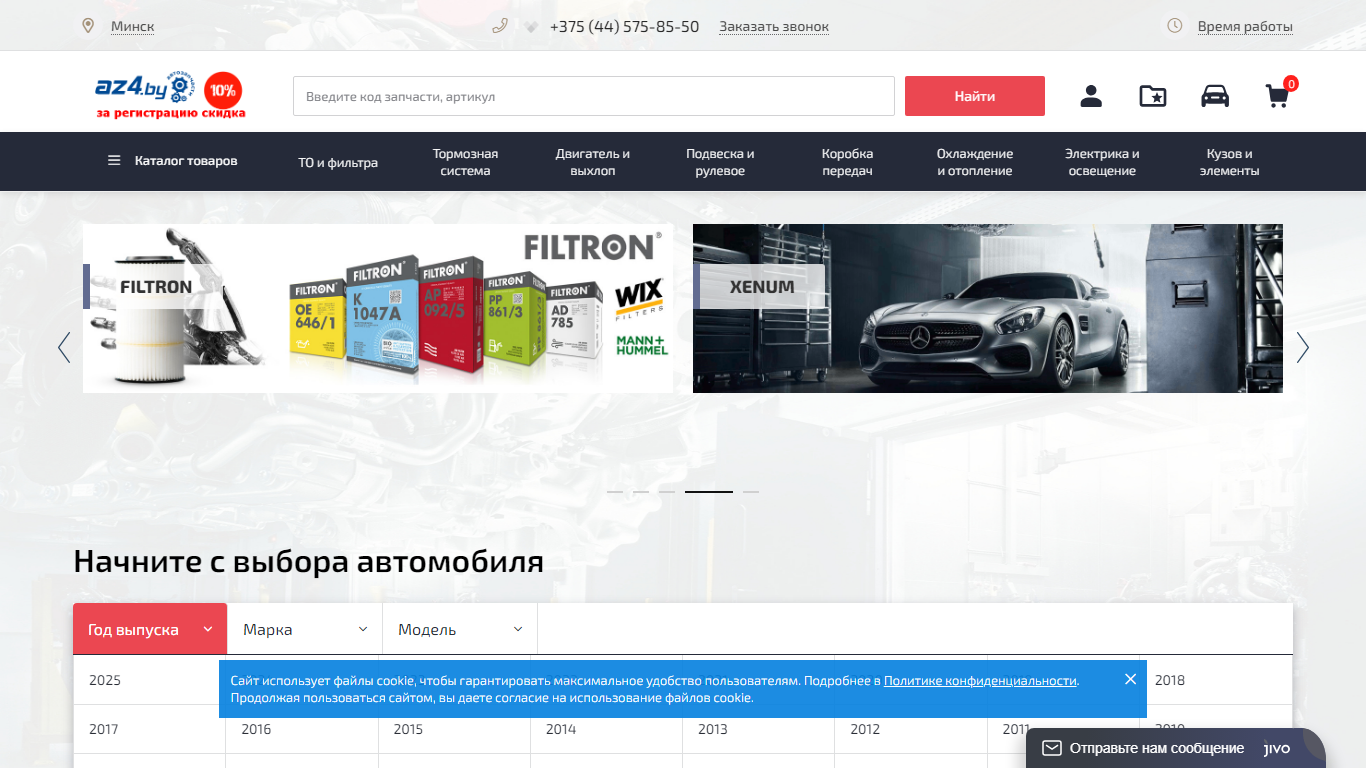1366x768 pixels.
Task: Open the Время работы link
Action: coord(1245,27)
